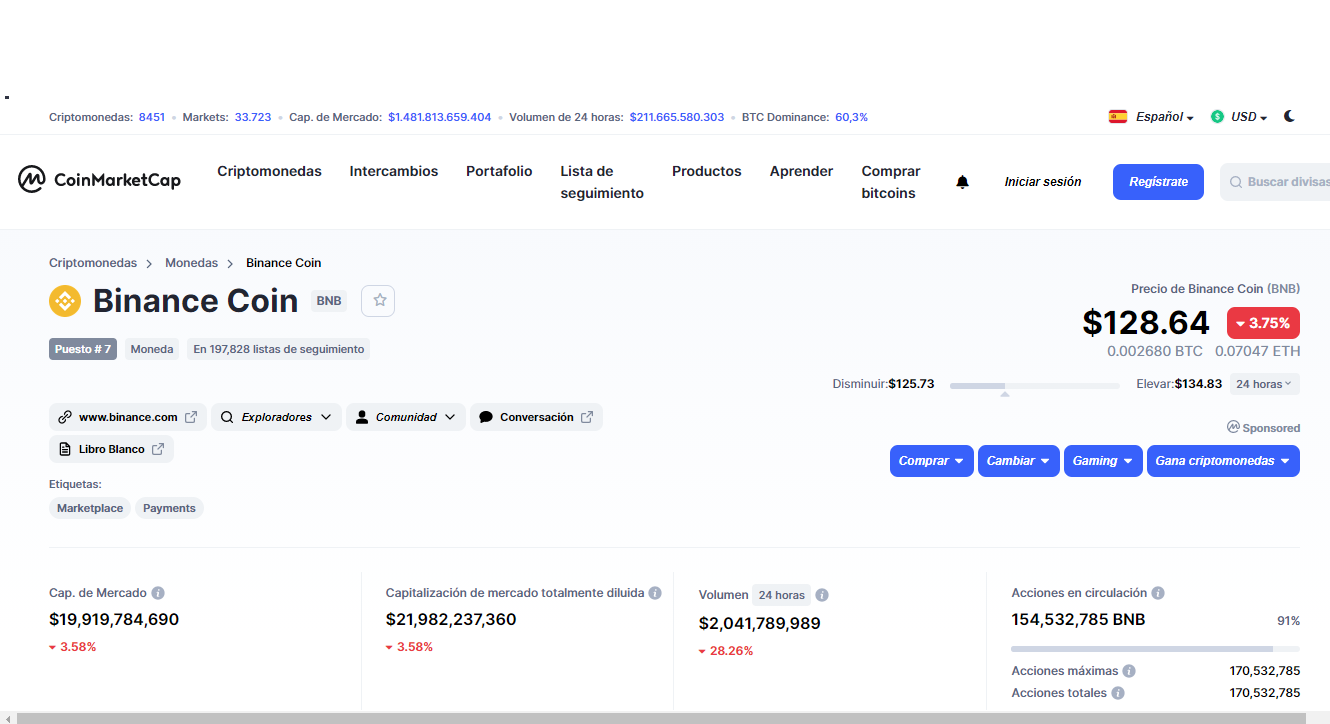Open Comprar bitcoins nav item
This screenshot has height=724, width=1330.
pos(891,182)
